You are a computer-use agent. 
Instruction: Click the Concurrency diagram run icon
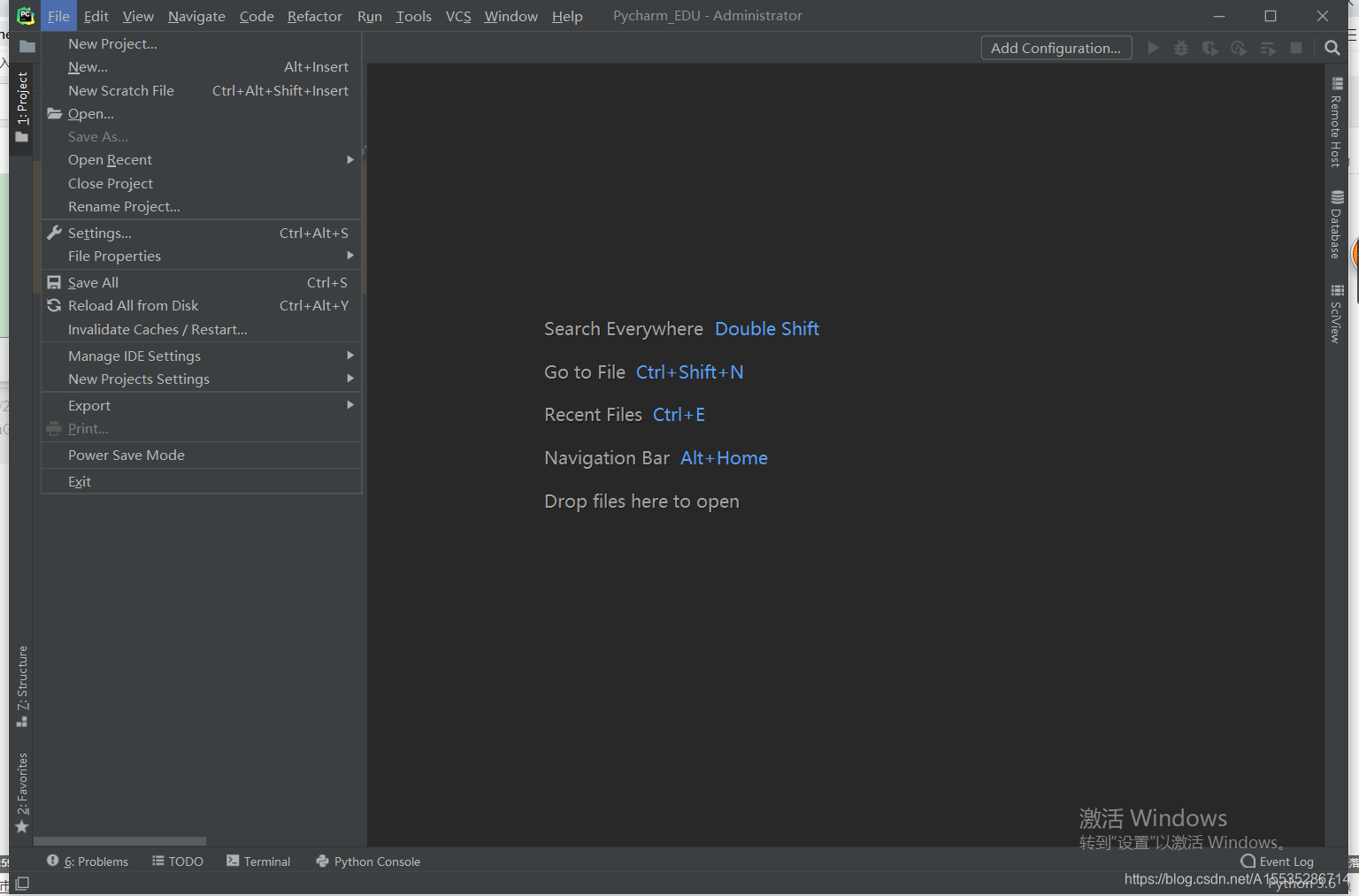pos(1268,48)
